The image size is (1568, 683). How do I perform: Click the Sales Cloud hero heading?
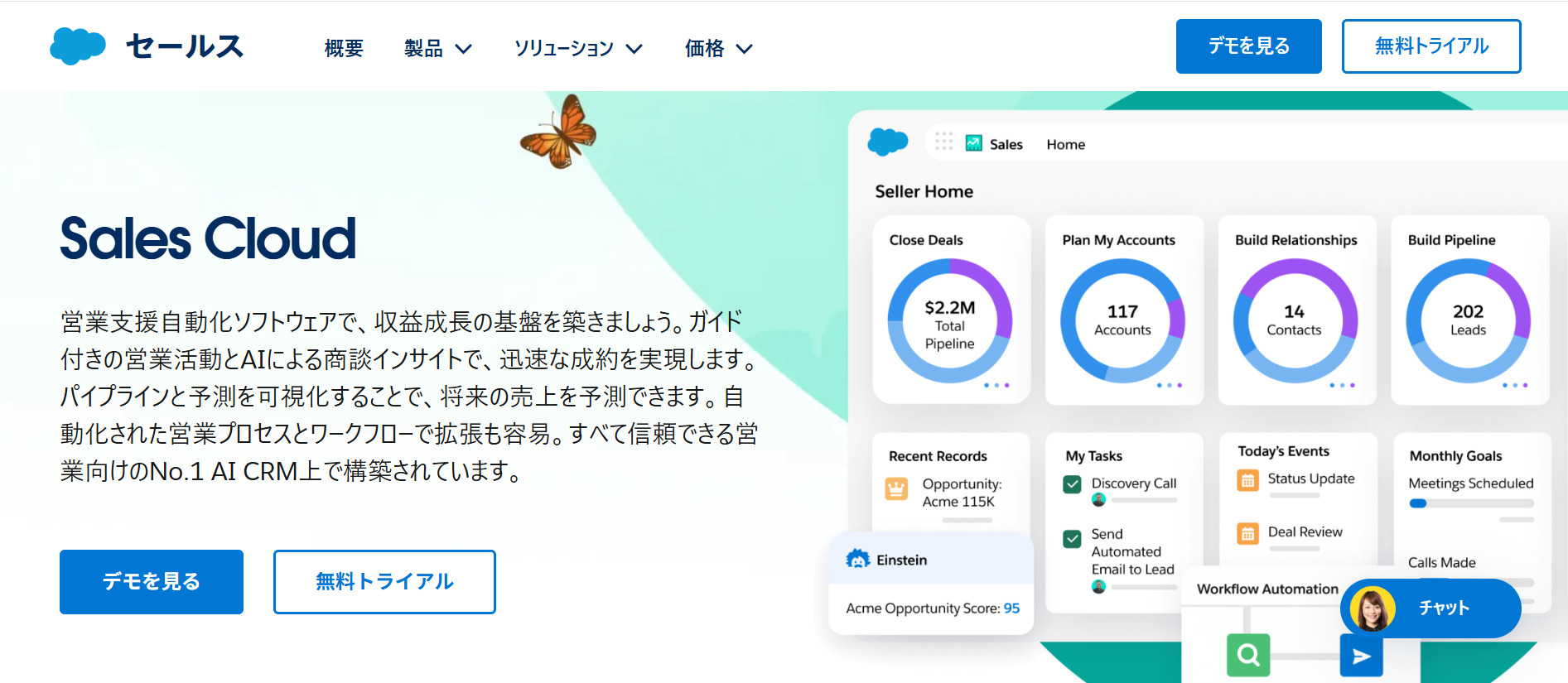208,239
